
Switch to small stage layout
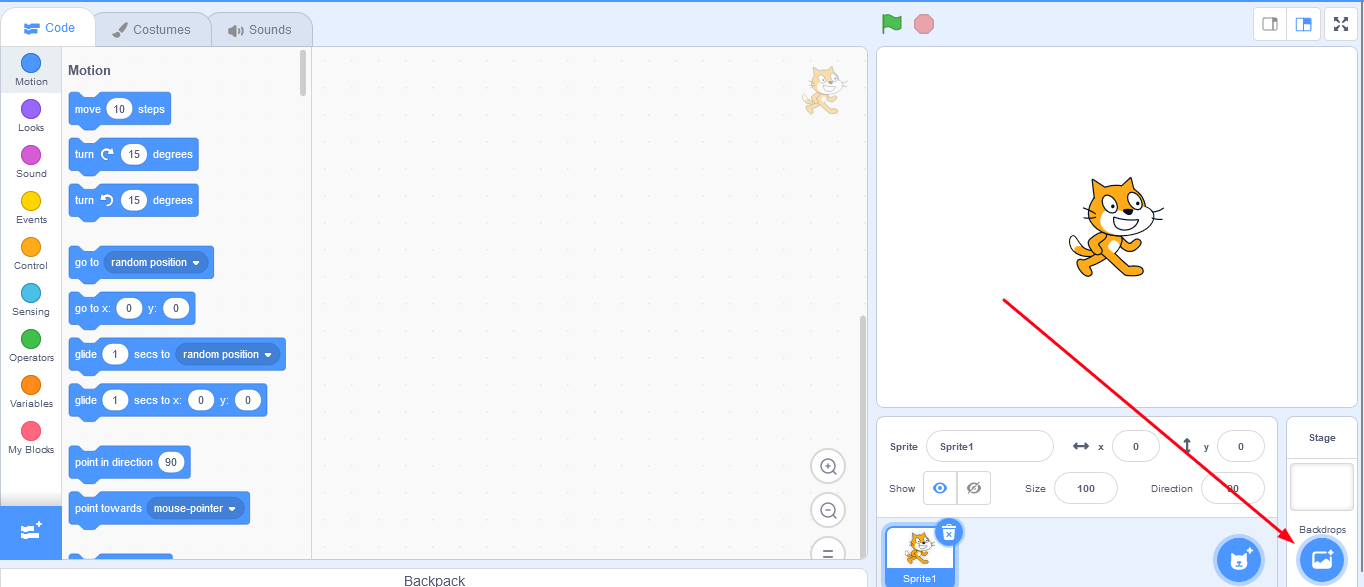[x=1270, y=24]
